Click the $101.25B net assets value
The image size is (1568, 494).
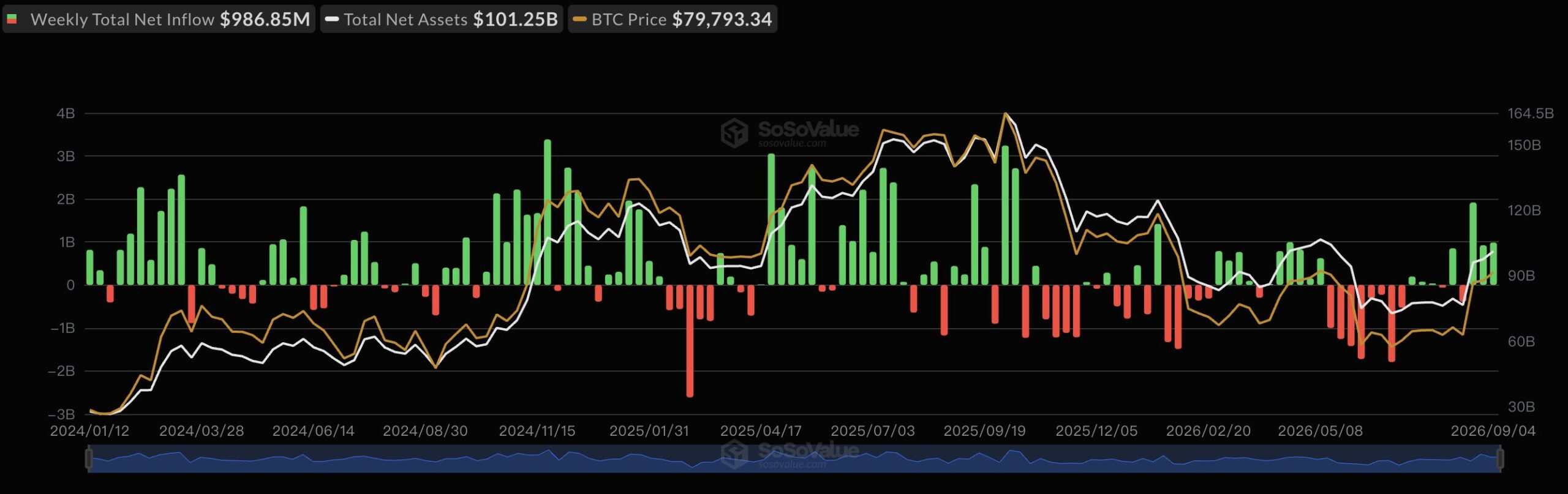pos(515,20)
